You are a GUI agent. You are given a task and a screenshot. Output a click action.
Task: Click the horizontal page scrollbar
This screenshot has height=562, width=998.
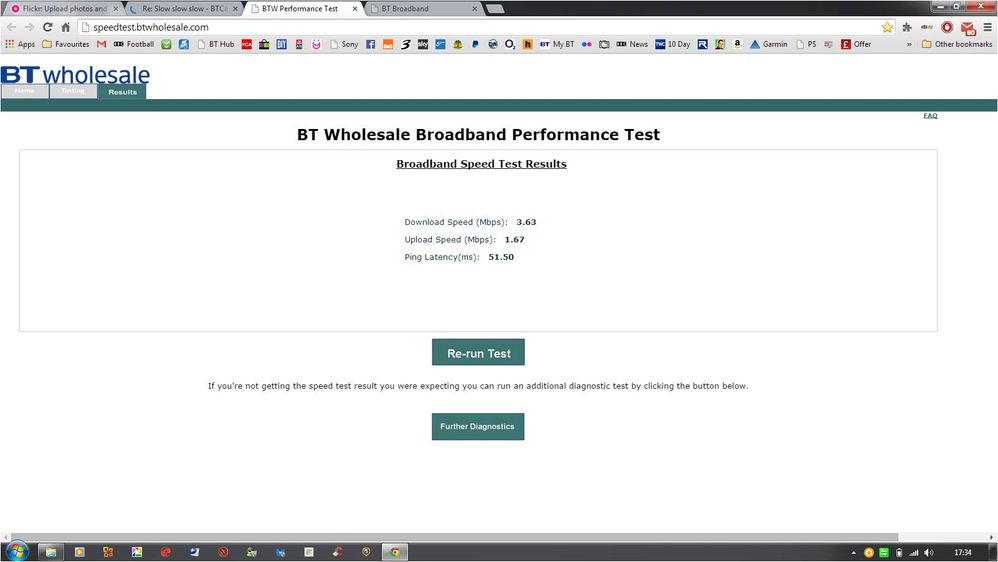click(x=454, y=537)
